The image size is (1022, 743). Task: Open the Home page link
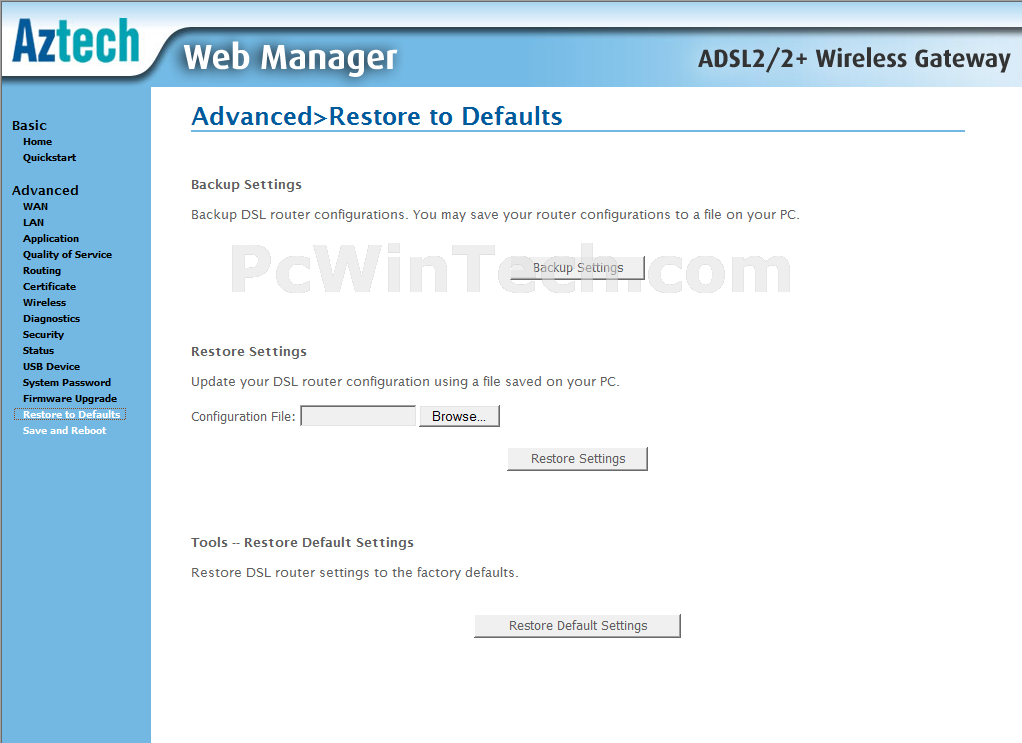[37, 141]
